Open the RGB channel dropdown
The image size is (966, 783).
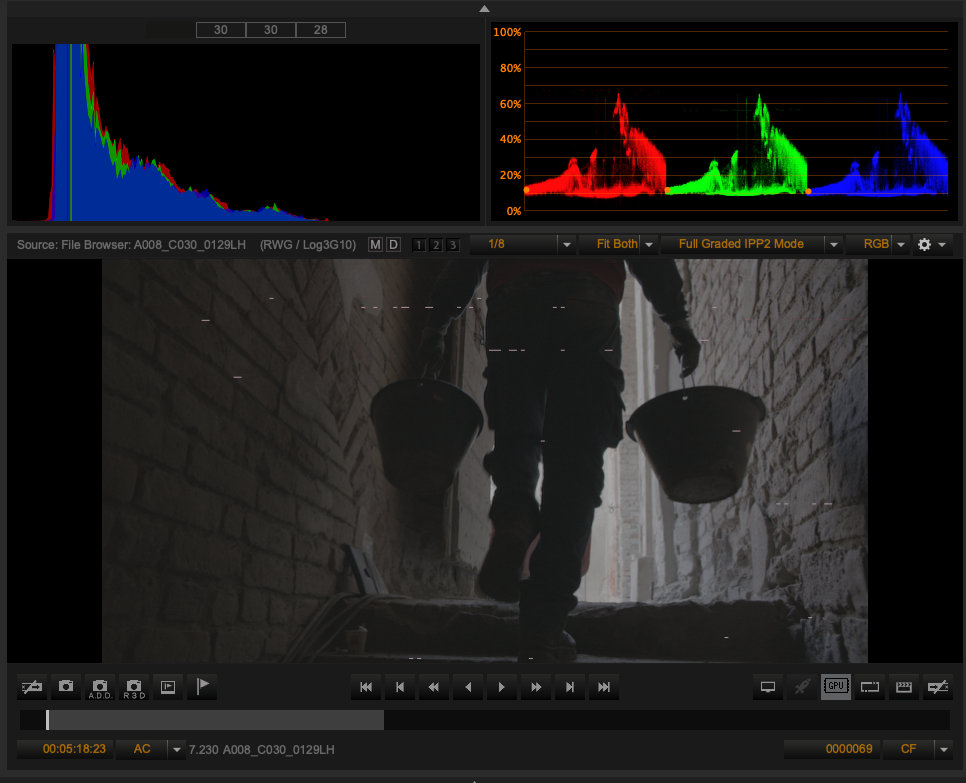[x=878, y=245]
